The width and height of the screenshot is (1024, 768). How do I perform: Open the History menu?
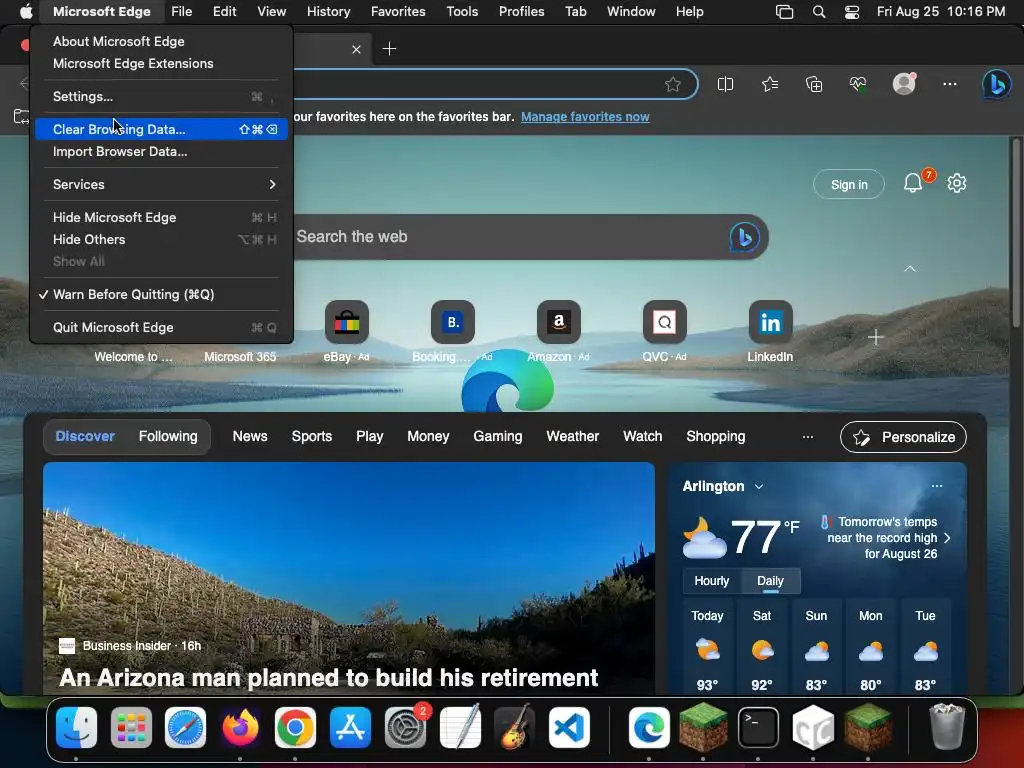[328, 12]
